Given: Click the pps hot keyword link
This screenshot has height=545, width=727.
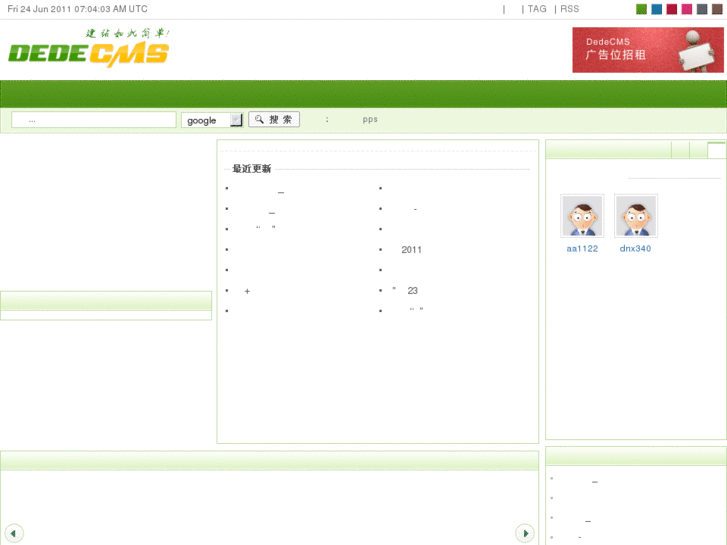Looking at the screenshot, I should [370, 119].
